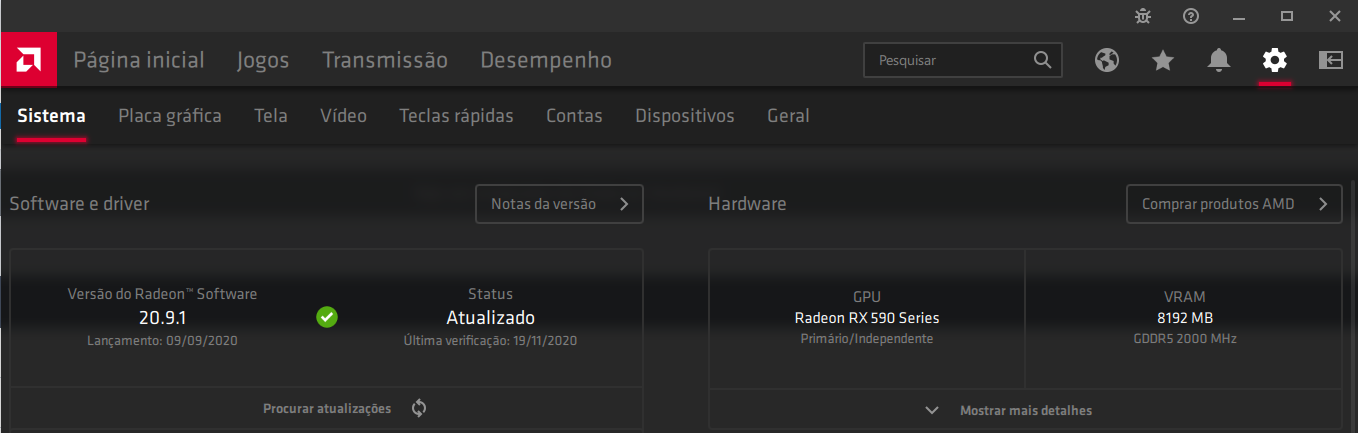The image size is (1358, 433).
Task: Open Notas da versão arrow button
Action: click(x=559, y=204)
